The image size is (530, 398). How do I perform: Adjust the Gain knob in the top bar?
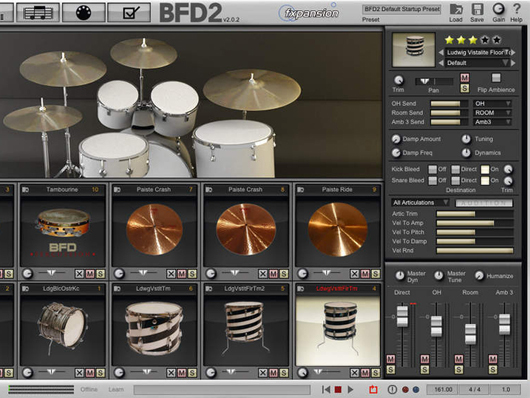click(x=498, y=9)
